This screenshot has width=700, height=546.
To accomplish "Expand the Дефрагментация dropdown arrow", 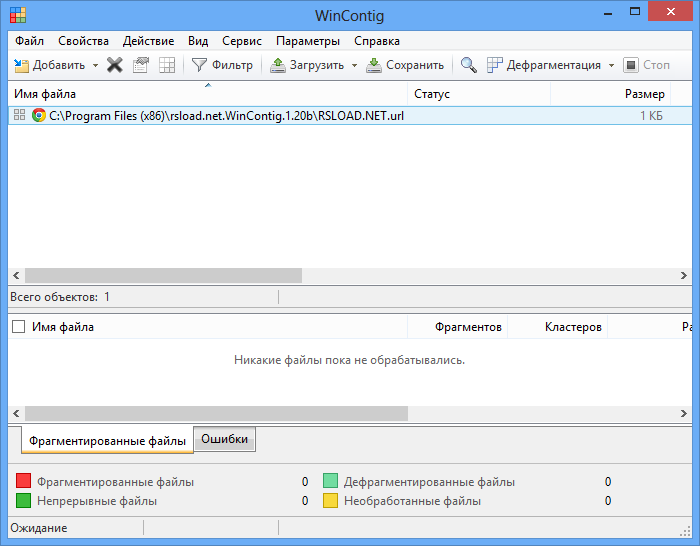I will coord(611,66).
